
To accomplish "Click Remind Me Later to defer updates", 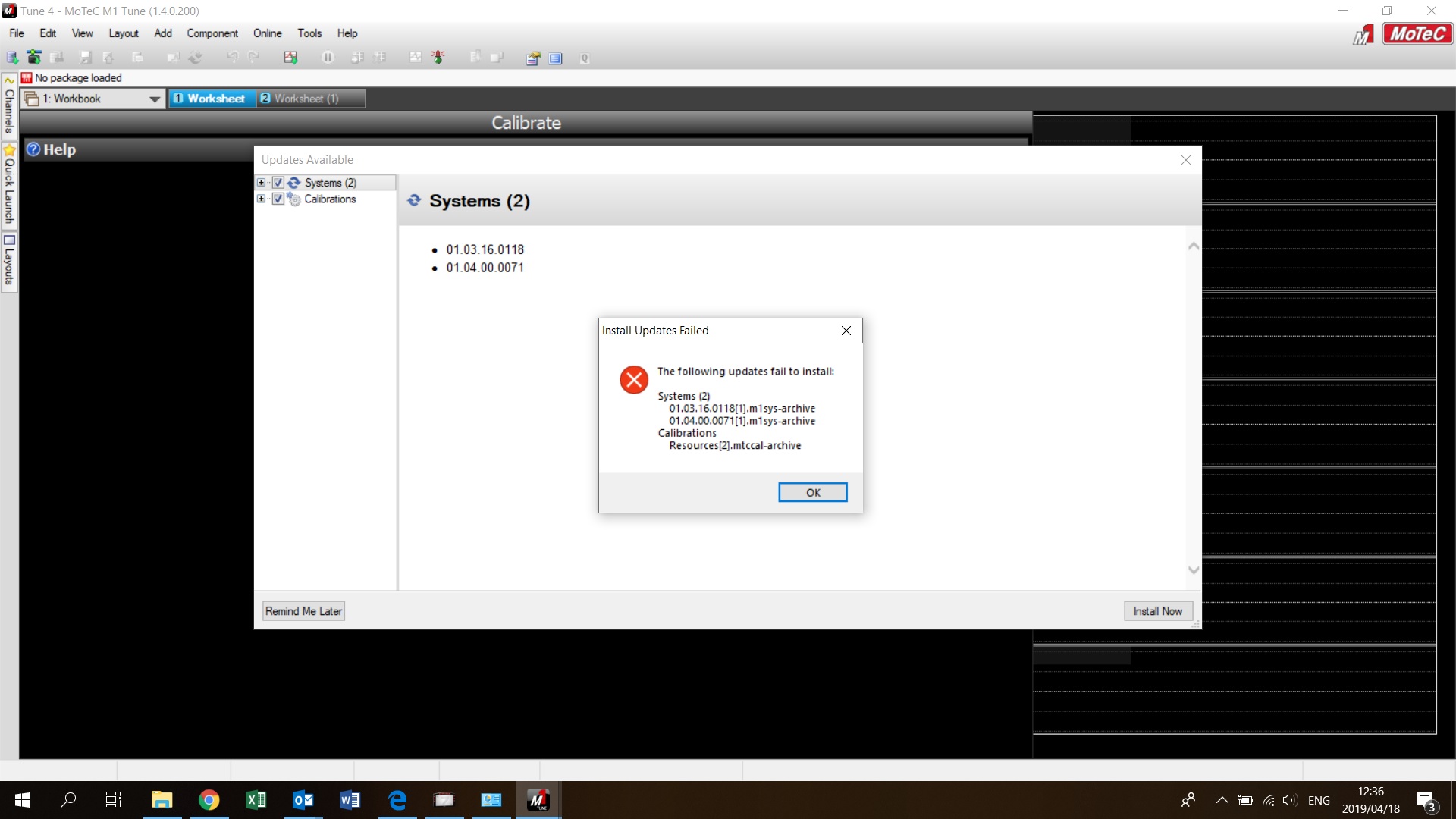I will coord(302,611).
